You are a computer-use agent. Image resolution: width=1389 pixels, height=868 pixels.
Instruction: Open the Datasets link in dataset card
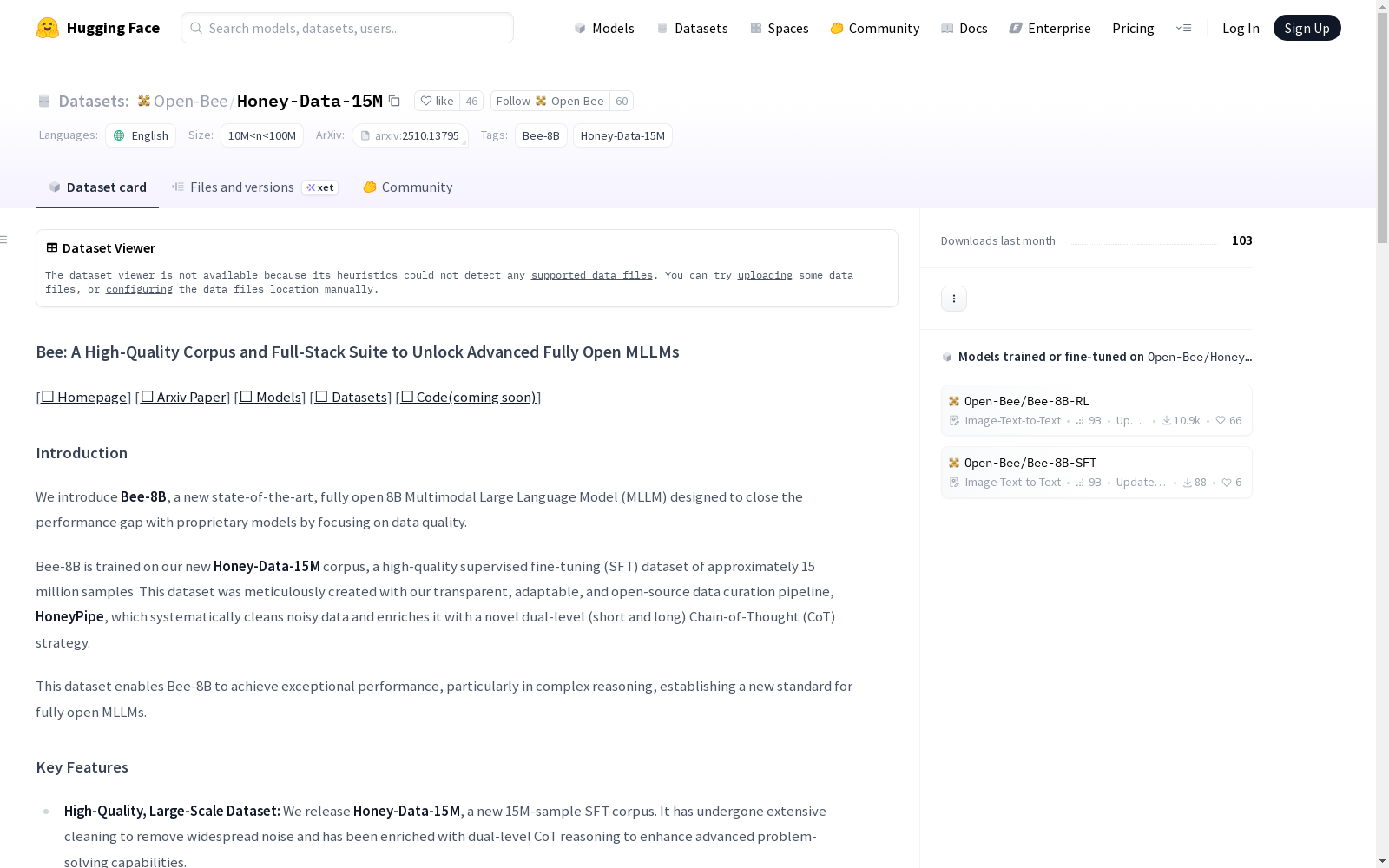351,398
